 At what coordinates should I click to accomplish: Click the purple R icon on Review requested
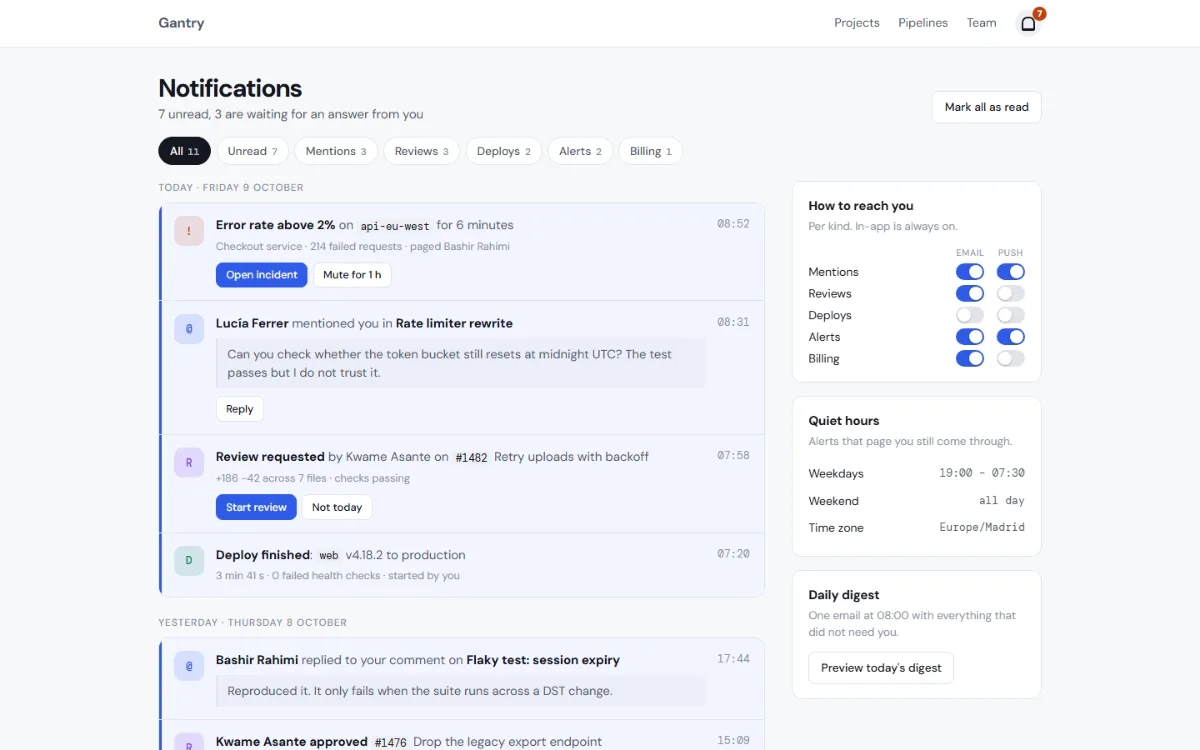coord(189,463)
